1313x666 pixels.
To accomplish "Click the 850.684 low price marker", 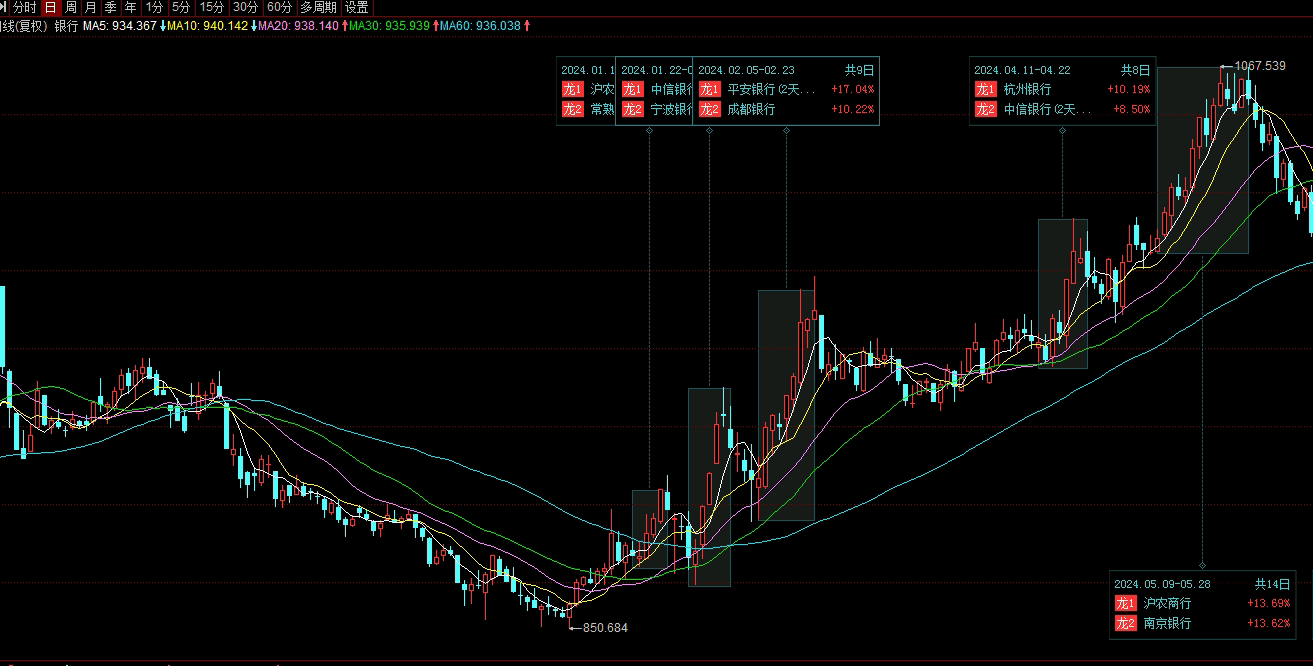I will click(605, 628).
